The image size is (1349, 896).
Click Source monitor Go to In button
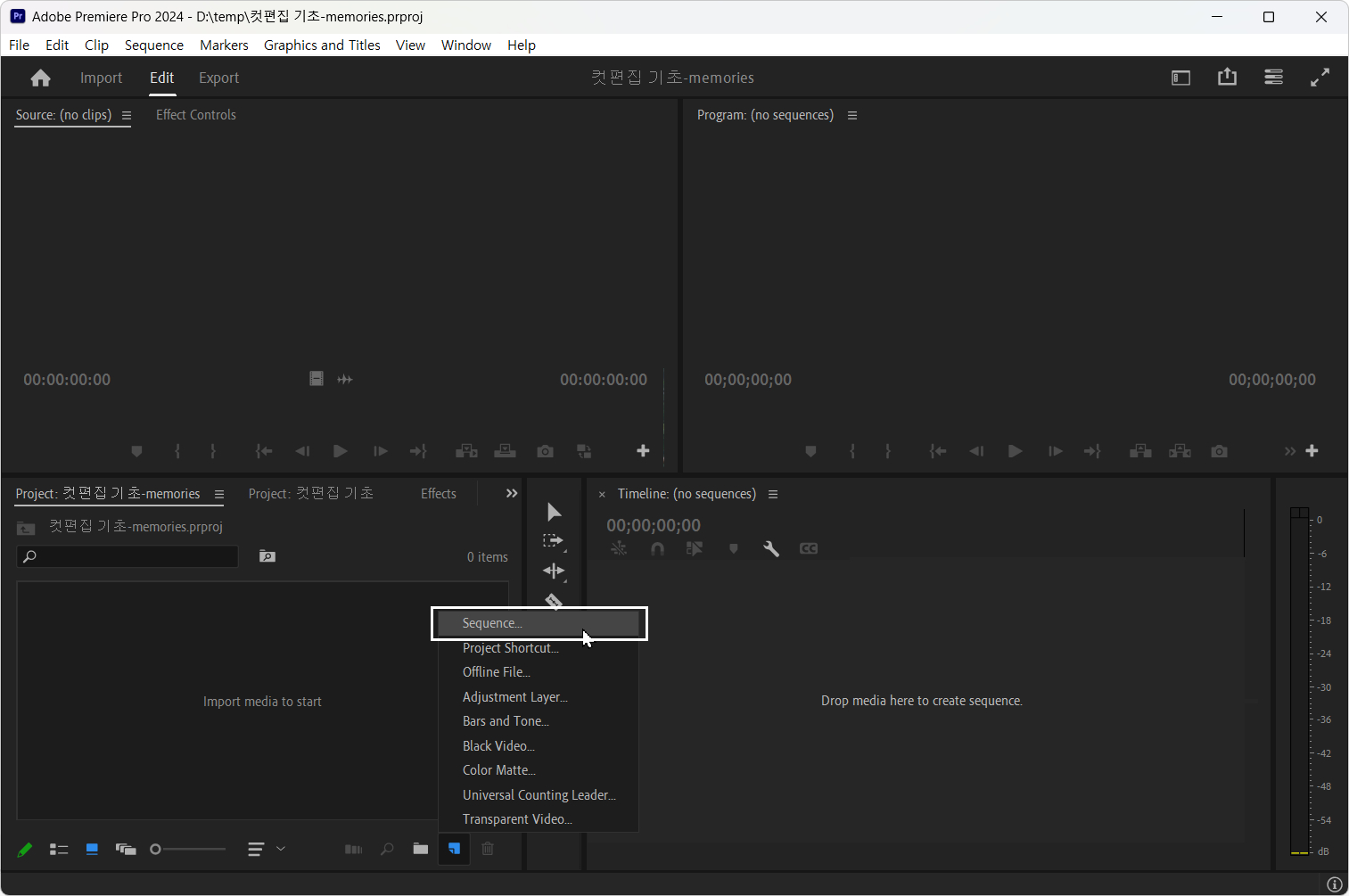point(264,451)
